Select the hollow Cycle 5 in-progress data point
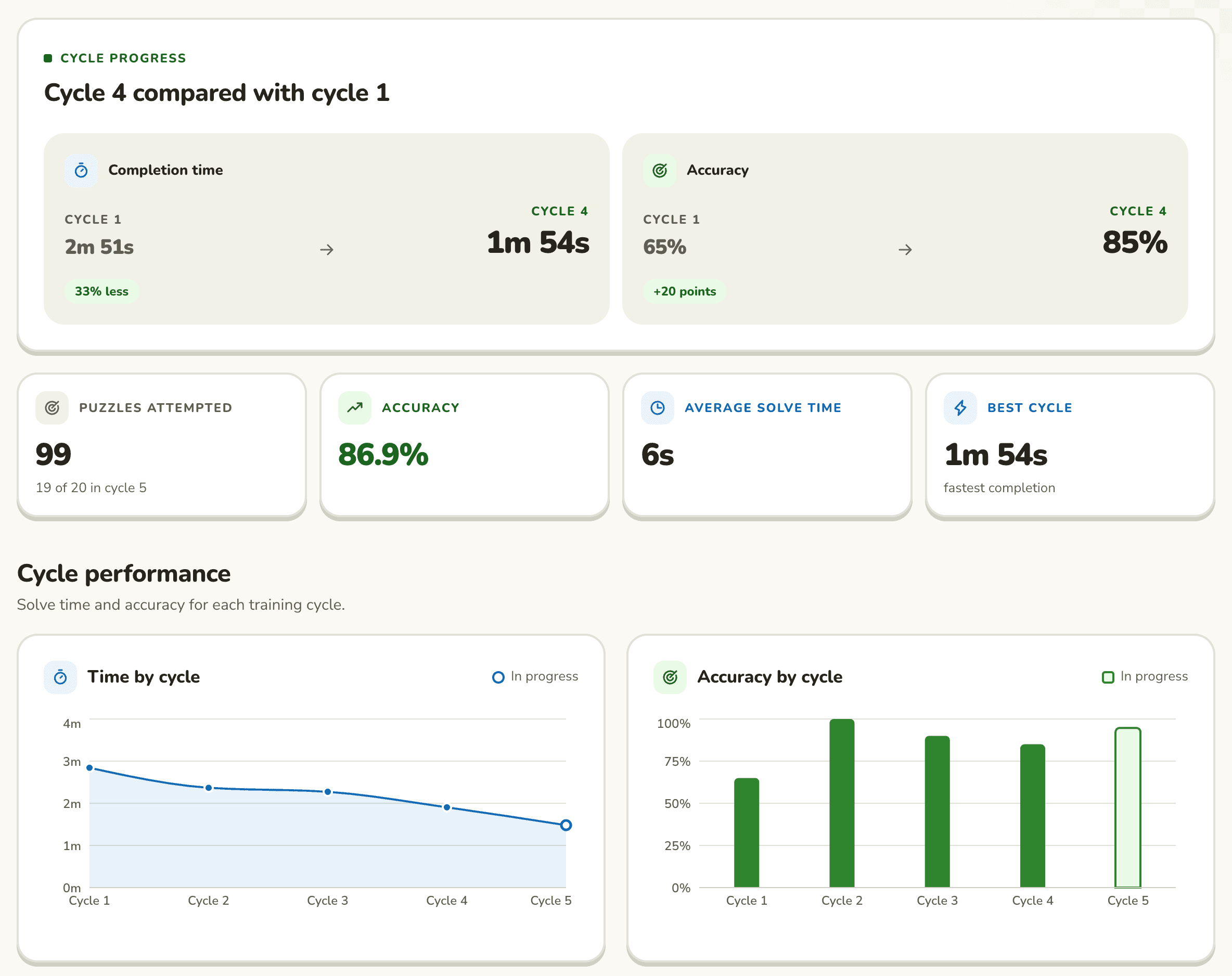This screenshot has width=1232, height=976. coord(566,825)
